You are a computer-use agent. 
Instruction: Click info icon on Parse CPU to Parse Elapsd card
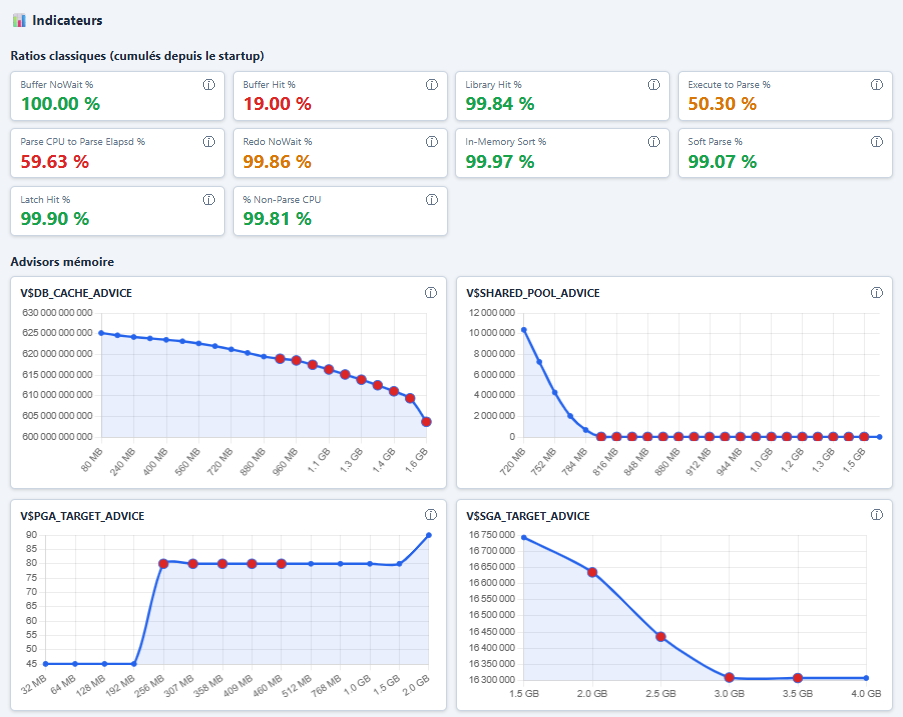(x=208, y=142)
